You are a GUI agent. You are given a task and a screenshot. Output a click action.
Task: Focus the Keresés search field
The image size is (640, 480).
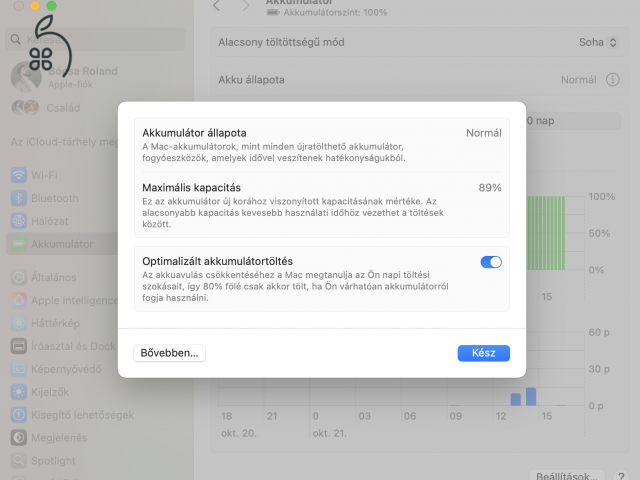[96, 40]
